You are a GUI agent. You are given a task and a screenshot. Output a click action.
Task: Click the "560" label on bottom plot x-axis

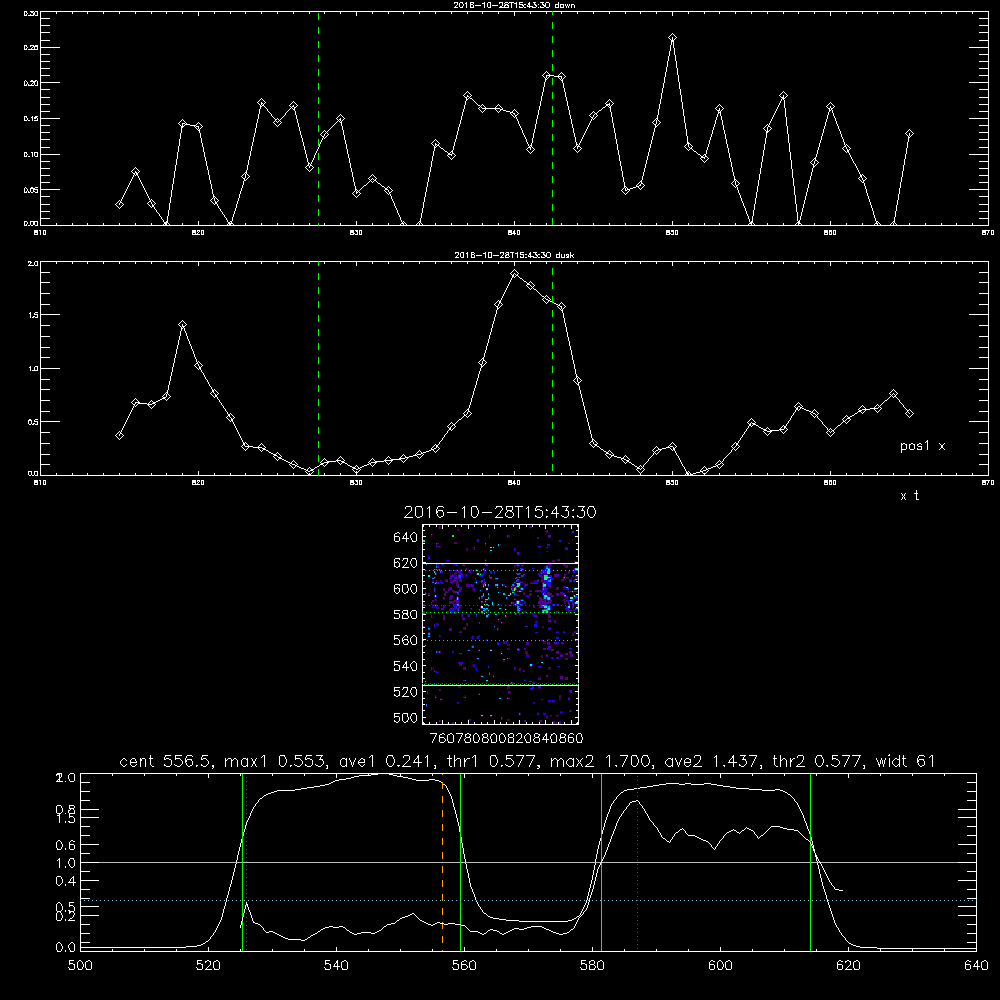tap(464, 966)
